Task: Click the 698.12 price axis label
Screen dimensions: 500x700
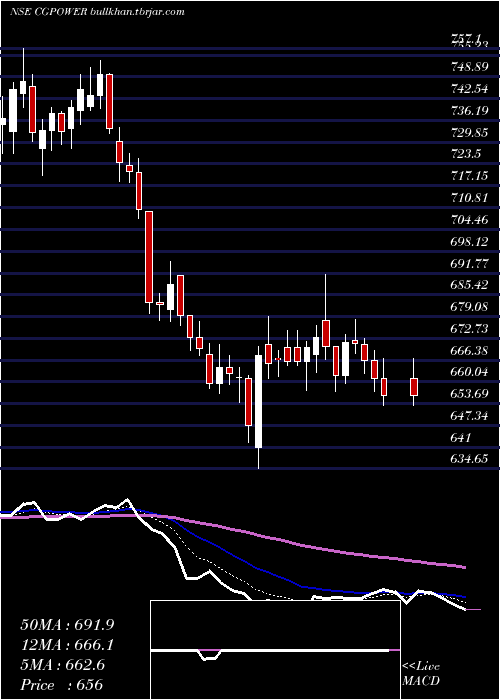Action: pyautogui.click(x=471, y=241)
